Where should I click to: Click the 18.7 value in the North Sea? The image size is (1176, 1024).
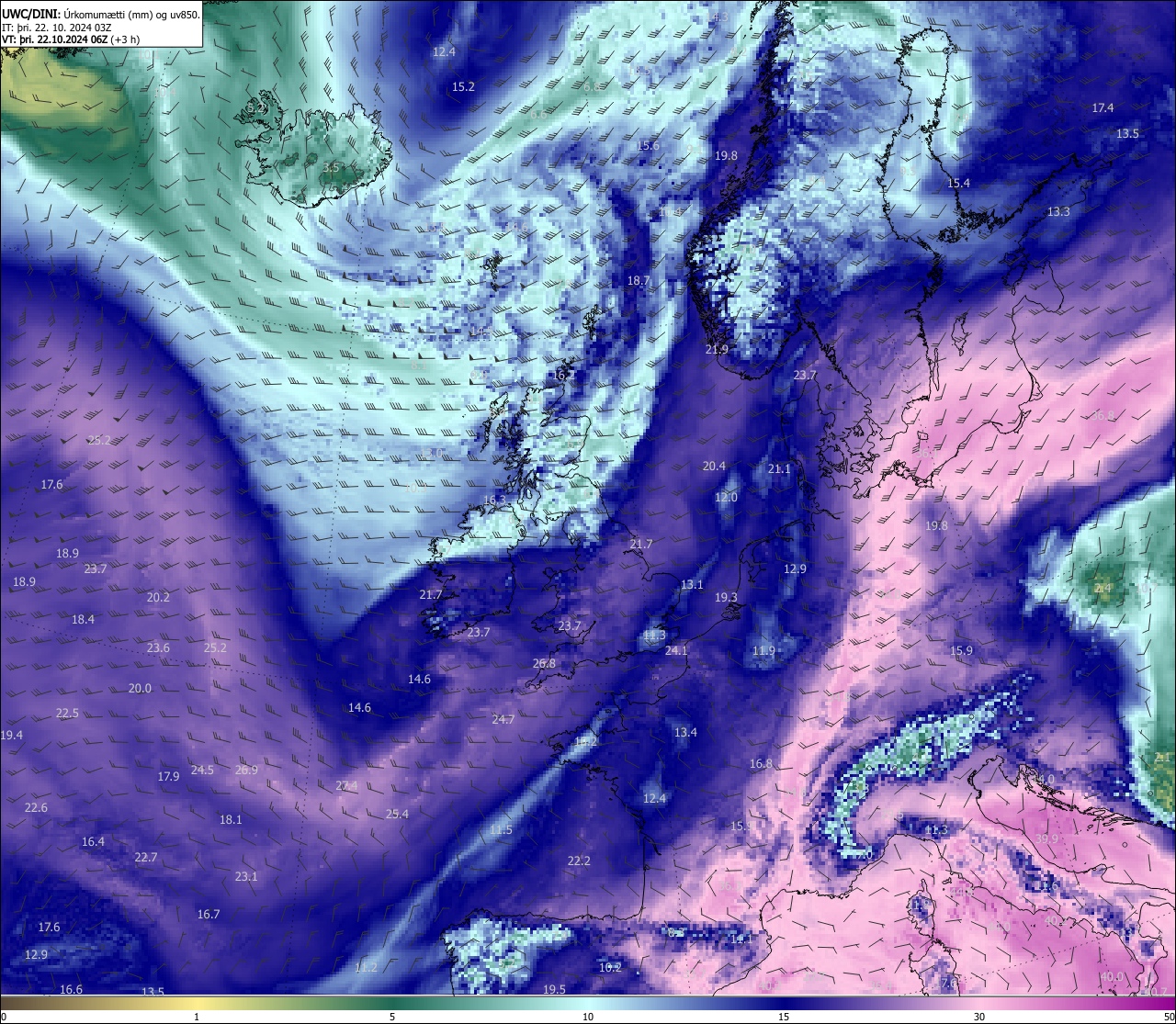[x=639, y=281]
